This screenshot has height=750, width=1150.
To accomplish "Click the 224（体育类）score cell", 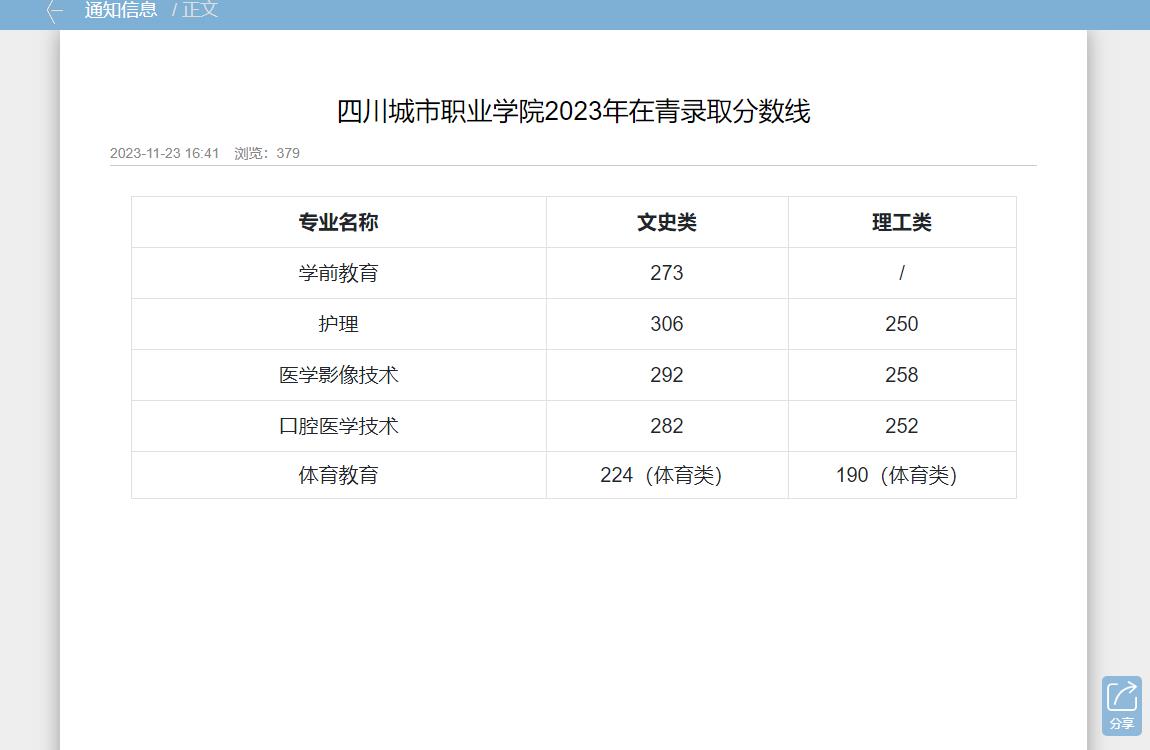I will [x=667, y=475].
